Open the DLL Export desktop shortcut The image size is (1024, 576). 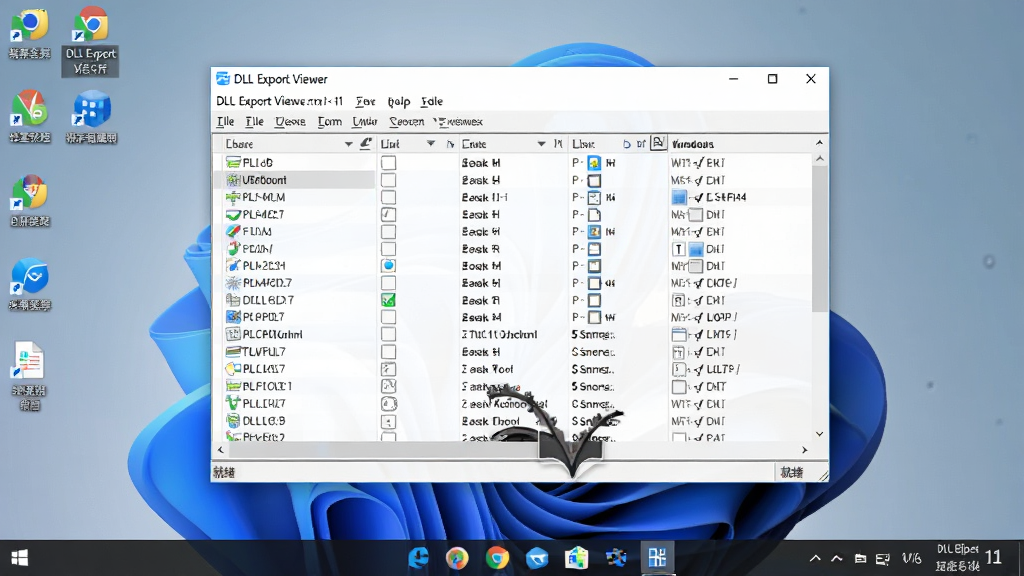[90, 40]
